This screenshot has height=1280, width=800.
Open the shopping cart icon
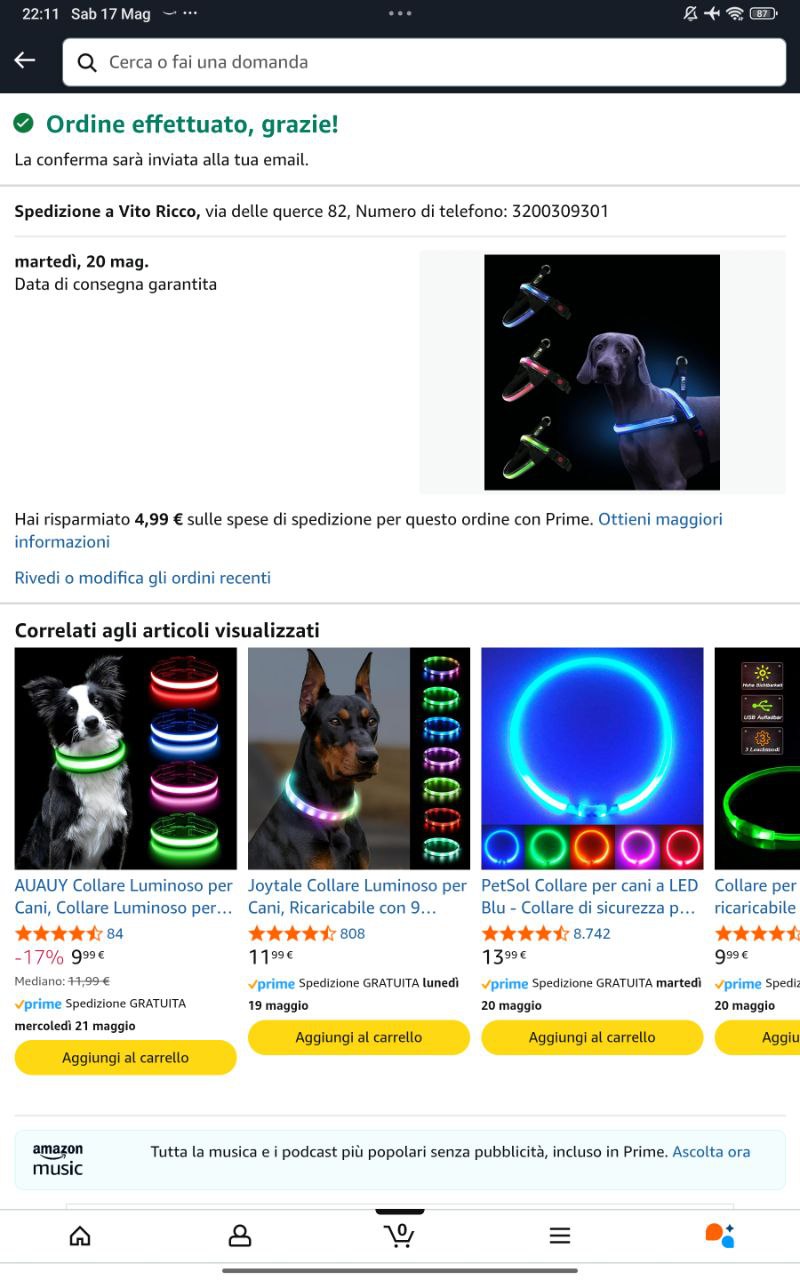[400, 1235]
